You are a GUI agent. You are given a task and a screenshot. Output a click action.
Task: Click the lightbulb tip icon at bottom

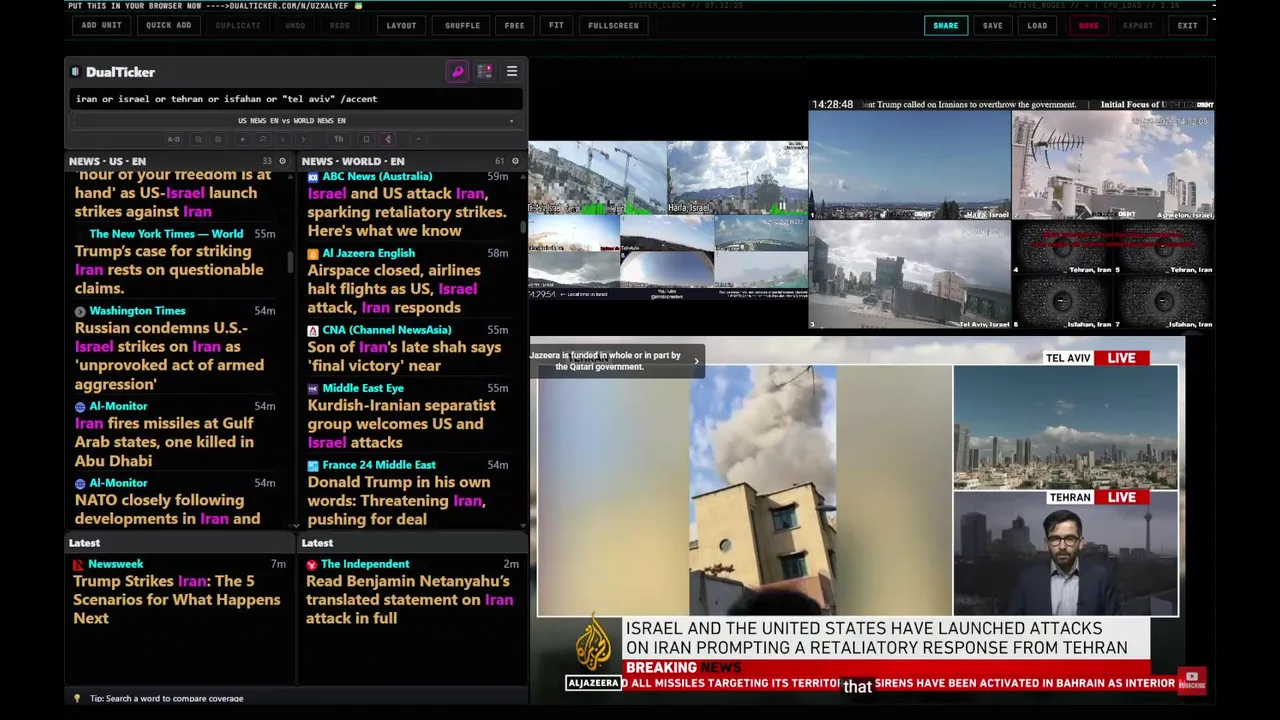click(77, 698)
